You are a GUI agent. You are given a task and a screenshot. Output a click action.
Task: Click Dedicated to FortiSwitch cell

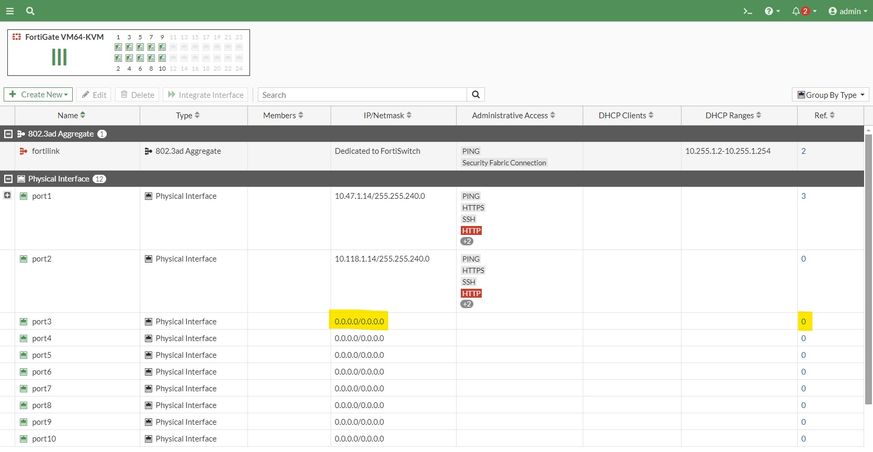(375, 151)
